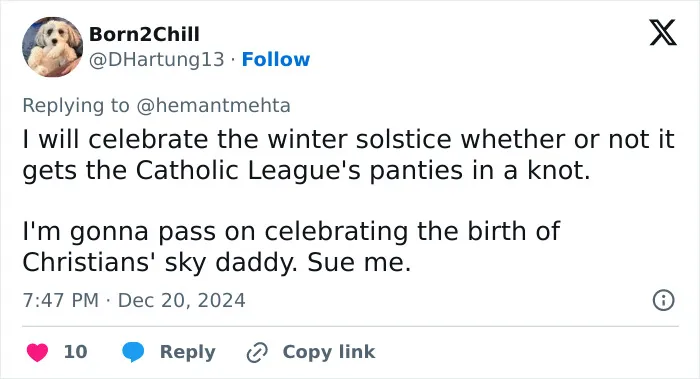Open the Born2Chill display name
Viewport: 700px width, 379px height.
point(144,34)
